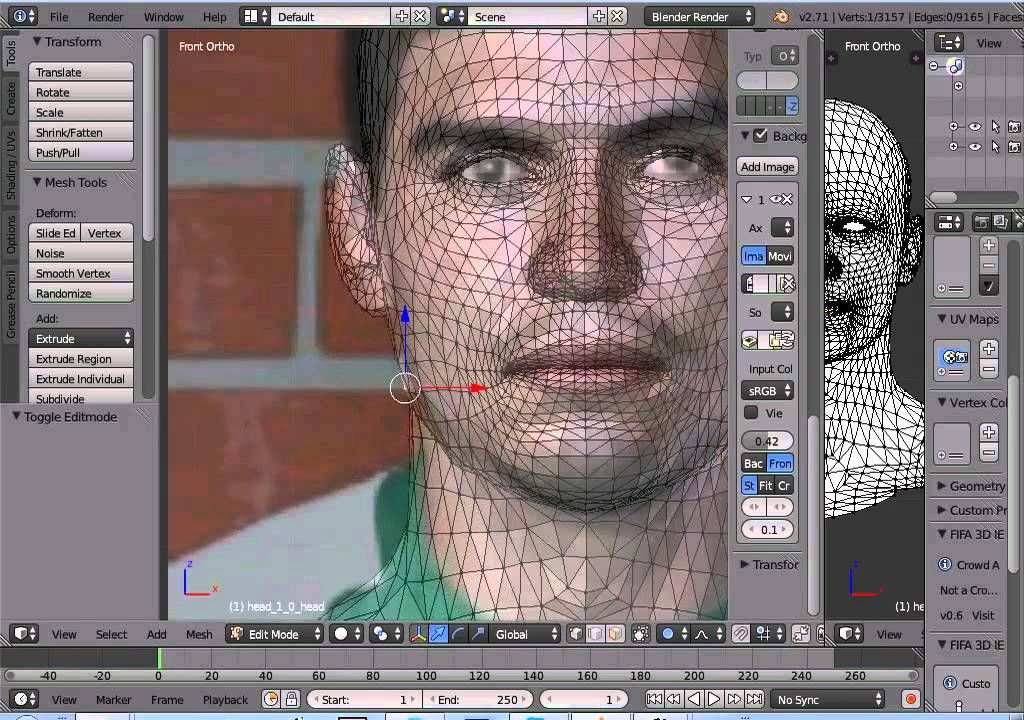Expand the Geometry panel

tap(942, 485)
